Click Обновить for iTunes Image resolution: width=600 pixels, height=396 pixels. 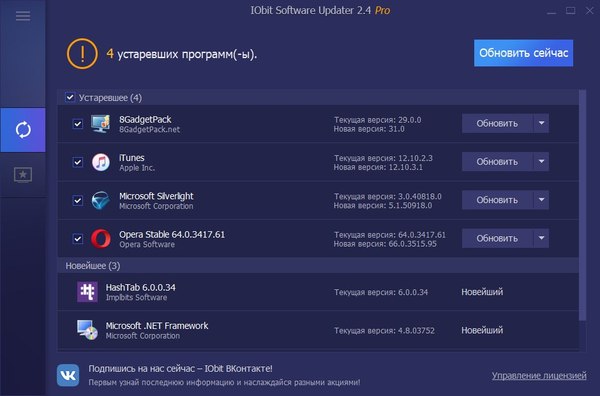(497, 161)
